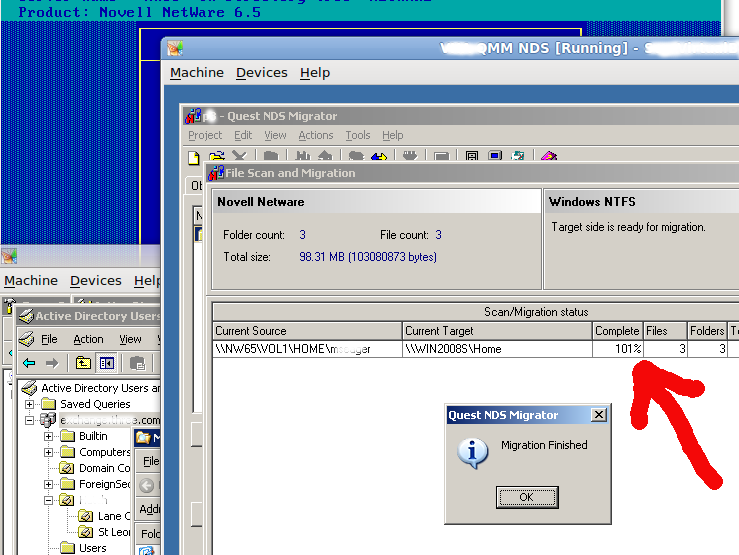
Task: Click the VirtualBox icon in the NDS window title bar
Action: point(175,49)
